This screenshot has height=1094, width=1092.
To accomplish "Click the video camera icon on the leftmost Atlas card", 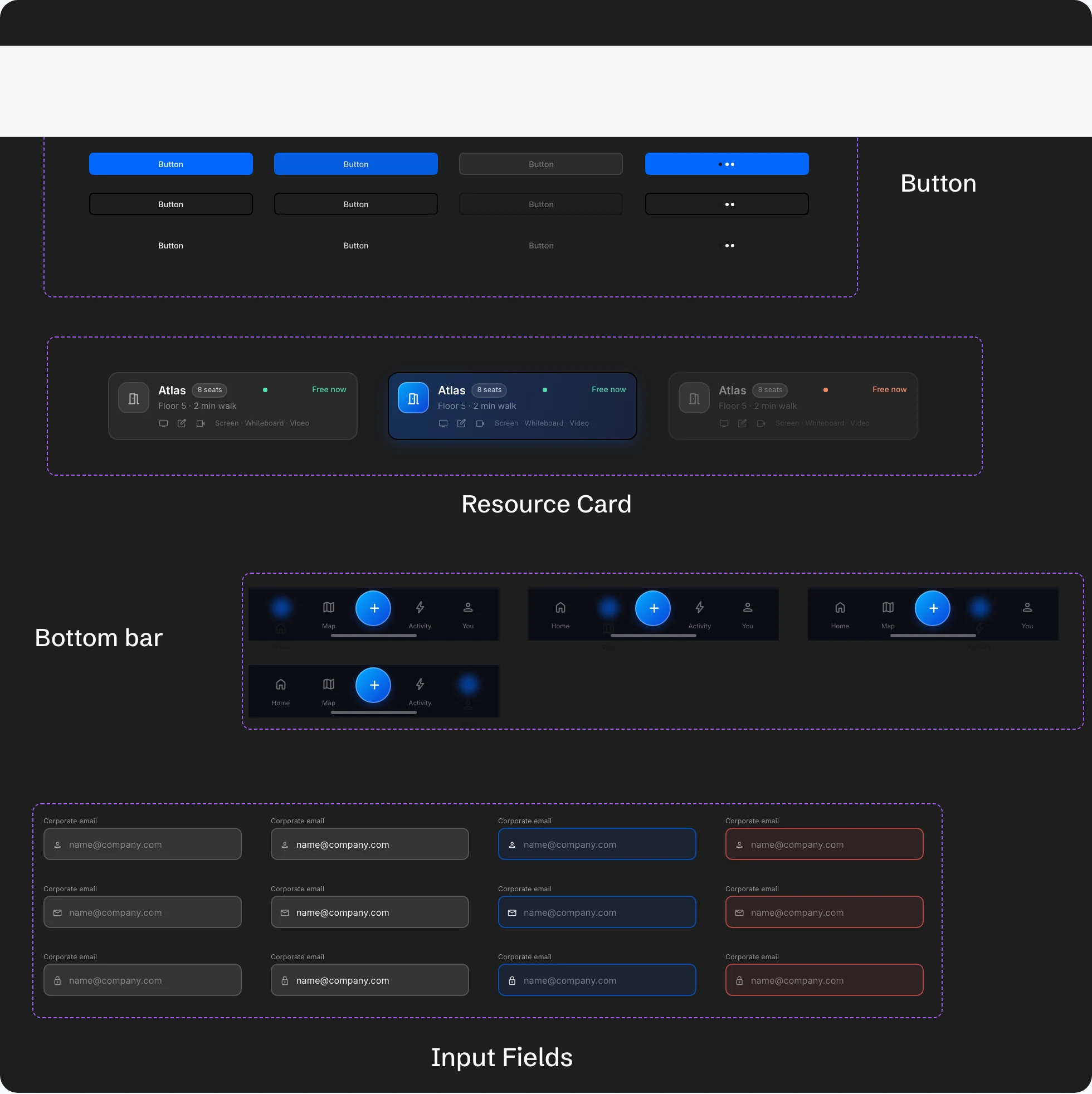I will (201, 423).
